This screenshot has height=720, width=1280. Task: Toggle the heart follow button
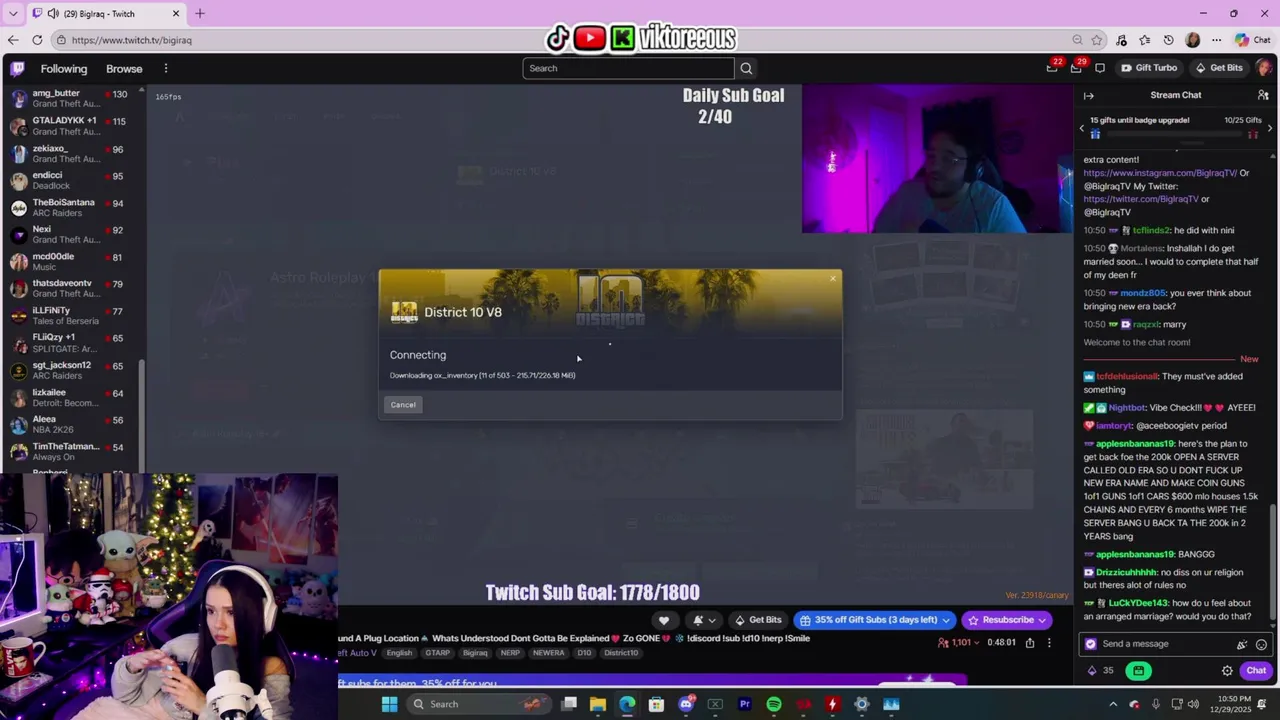(664, 620)
